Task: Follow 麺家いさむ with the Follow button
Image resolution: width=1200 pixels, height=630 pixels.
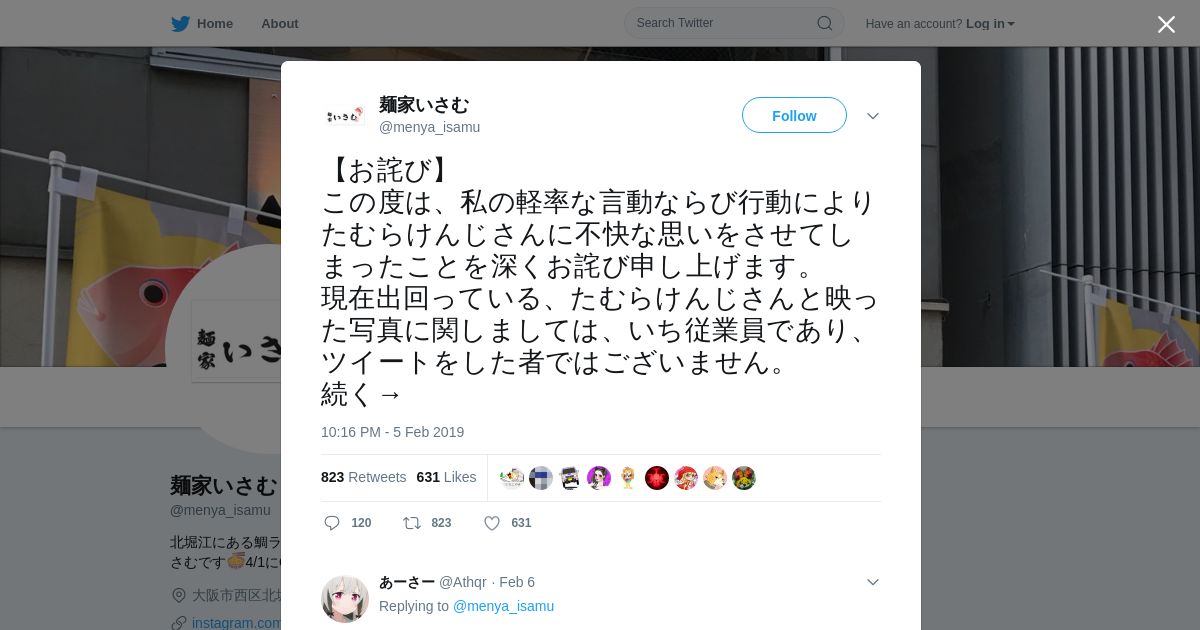Action: [794, 116]
